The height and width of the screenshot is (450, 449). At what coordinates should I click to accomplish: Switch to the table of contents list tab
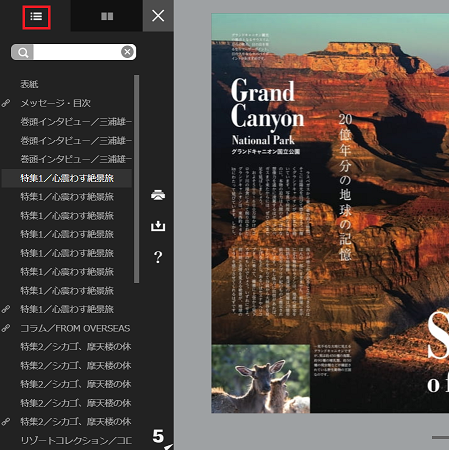tap(36, 17)
